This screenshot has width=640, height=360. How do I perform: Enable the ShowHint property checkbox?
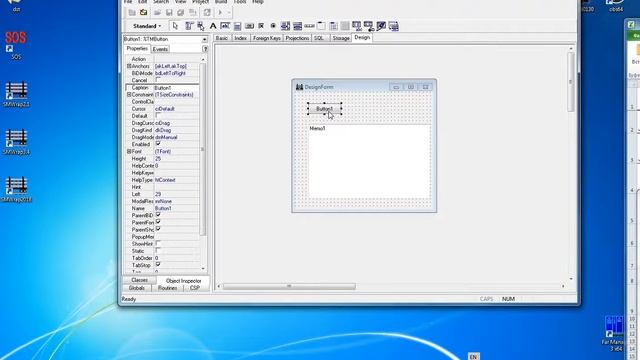point(158,244)
